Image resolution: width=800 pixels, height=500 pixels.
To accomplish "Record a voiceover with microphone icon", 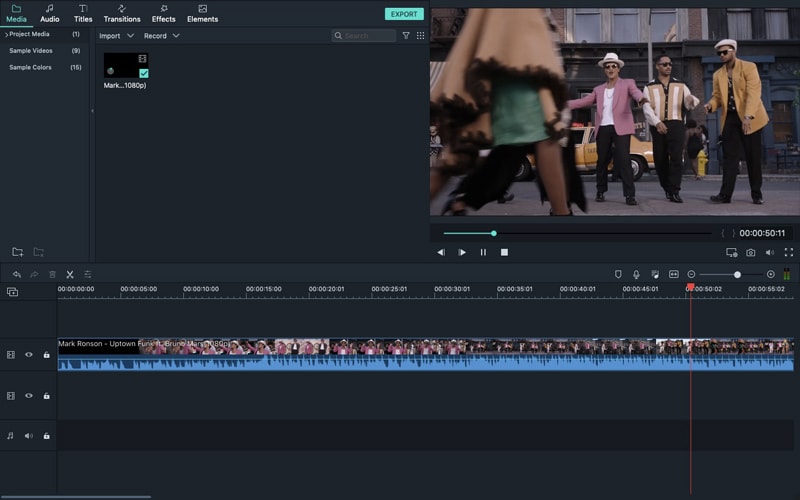I will 636,274.
